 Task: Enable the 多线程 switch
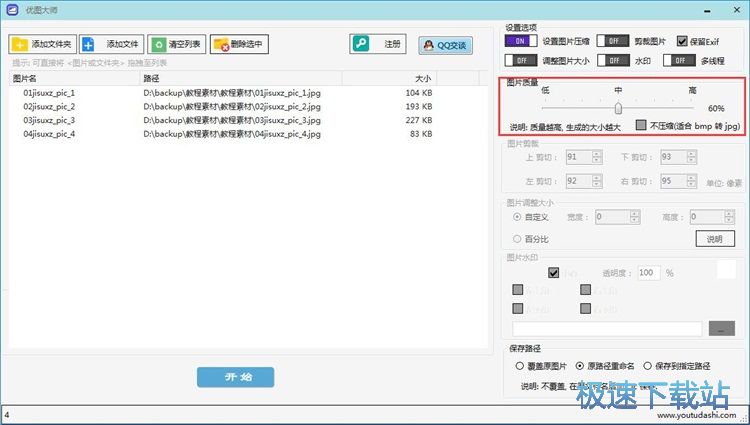click(679, 61)
